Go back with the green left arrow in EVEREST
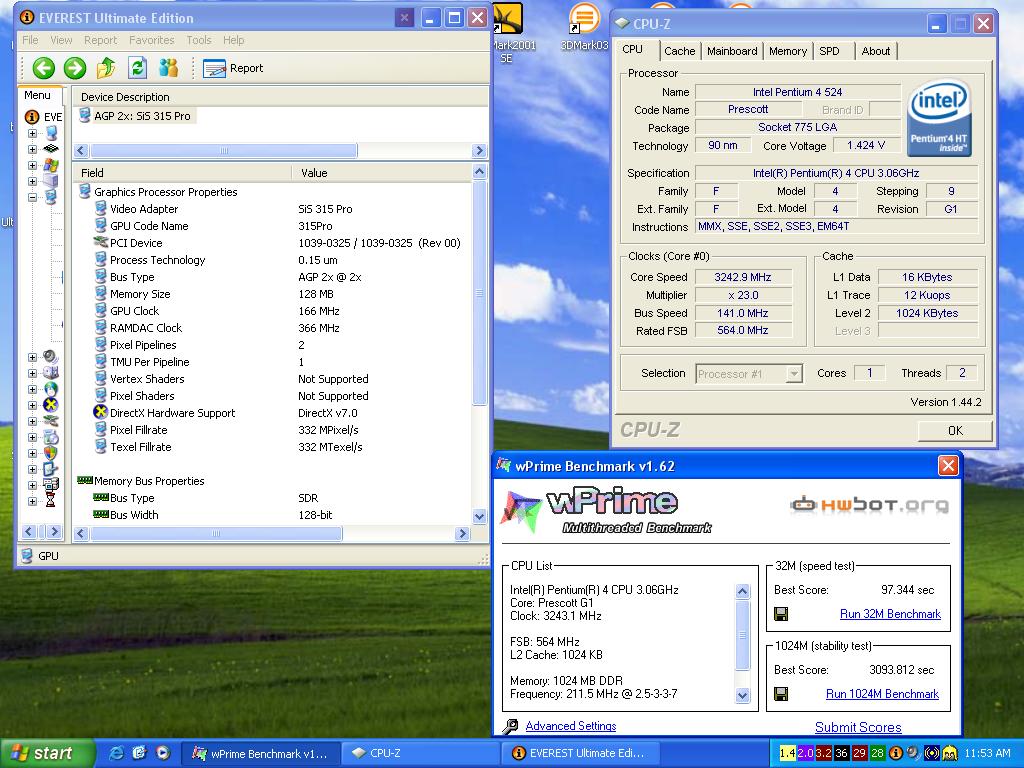The height and width of the screenshot is (768, 1024). pos(44,68)
